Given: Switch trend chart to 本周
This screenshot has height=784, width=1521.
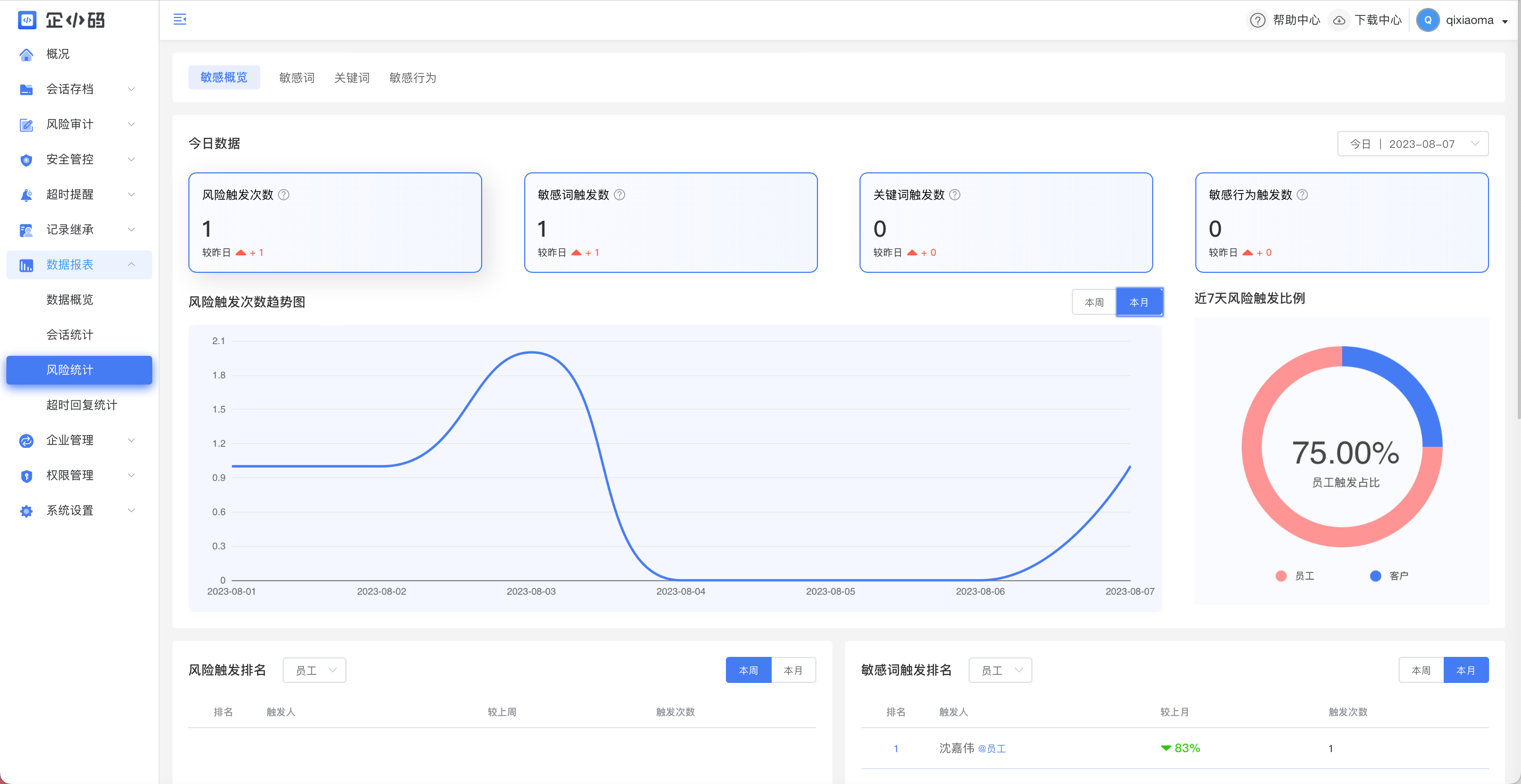Looking at the screenshot, I should click(1094, 302).
